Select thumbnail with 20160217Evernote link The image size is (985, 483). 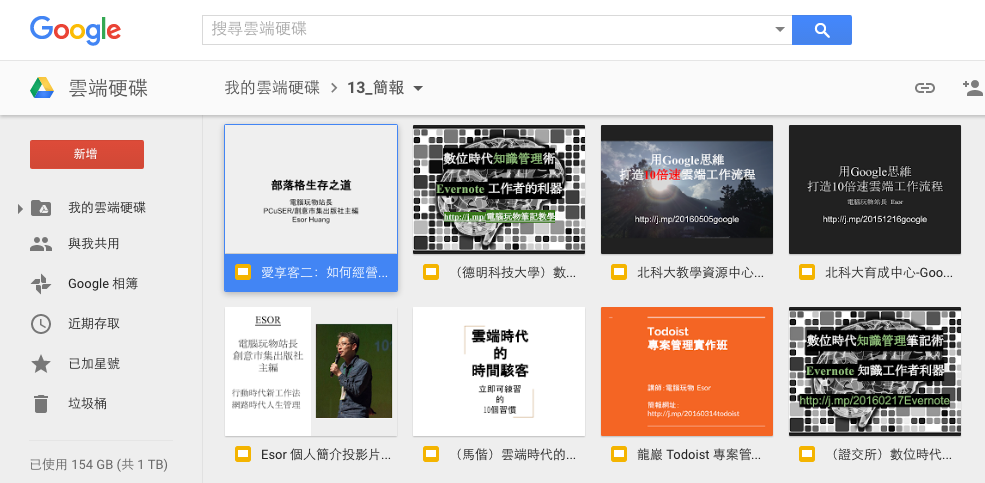(x=875, y=371)
